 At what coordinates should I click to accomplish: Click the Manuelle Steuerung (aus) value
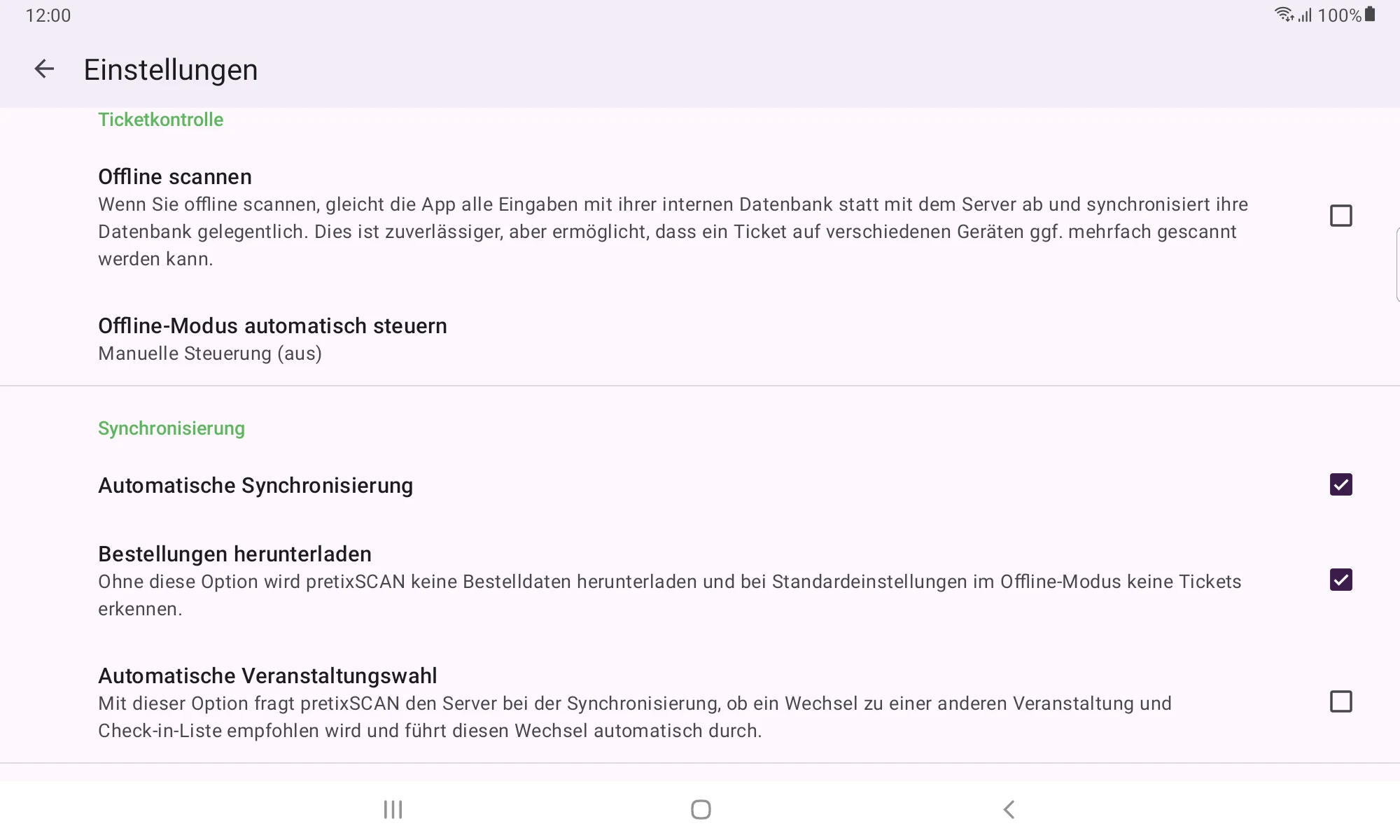[210, 353]
